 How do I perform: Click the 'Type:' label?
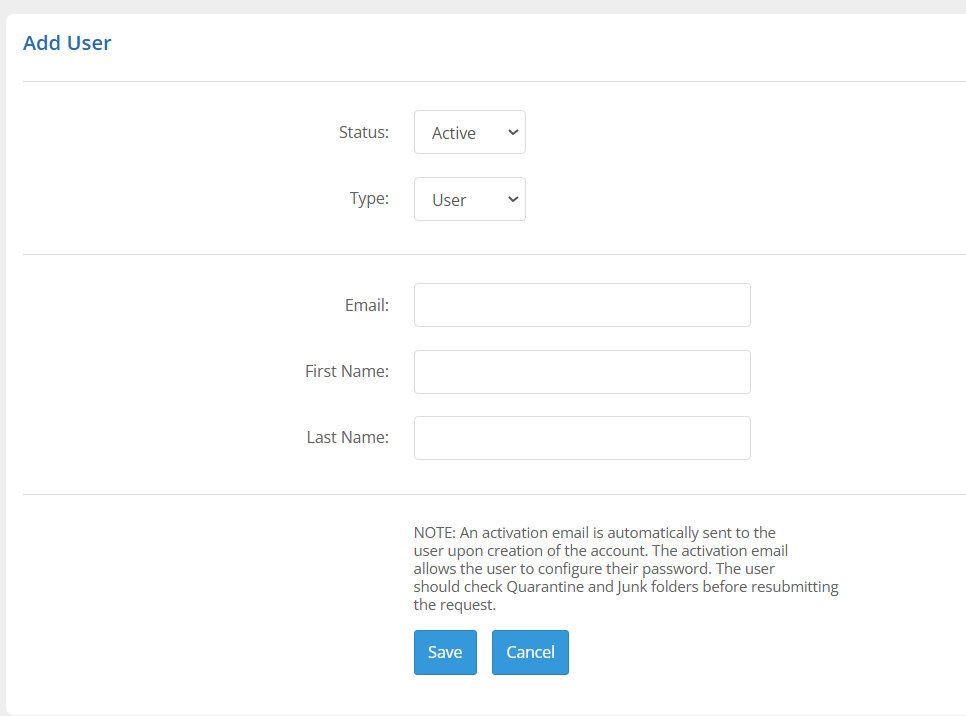(x=369, y=198)
